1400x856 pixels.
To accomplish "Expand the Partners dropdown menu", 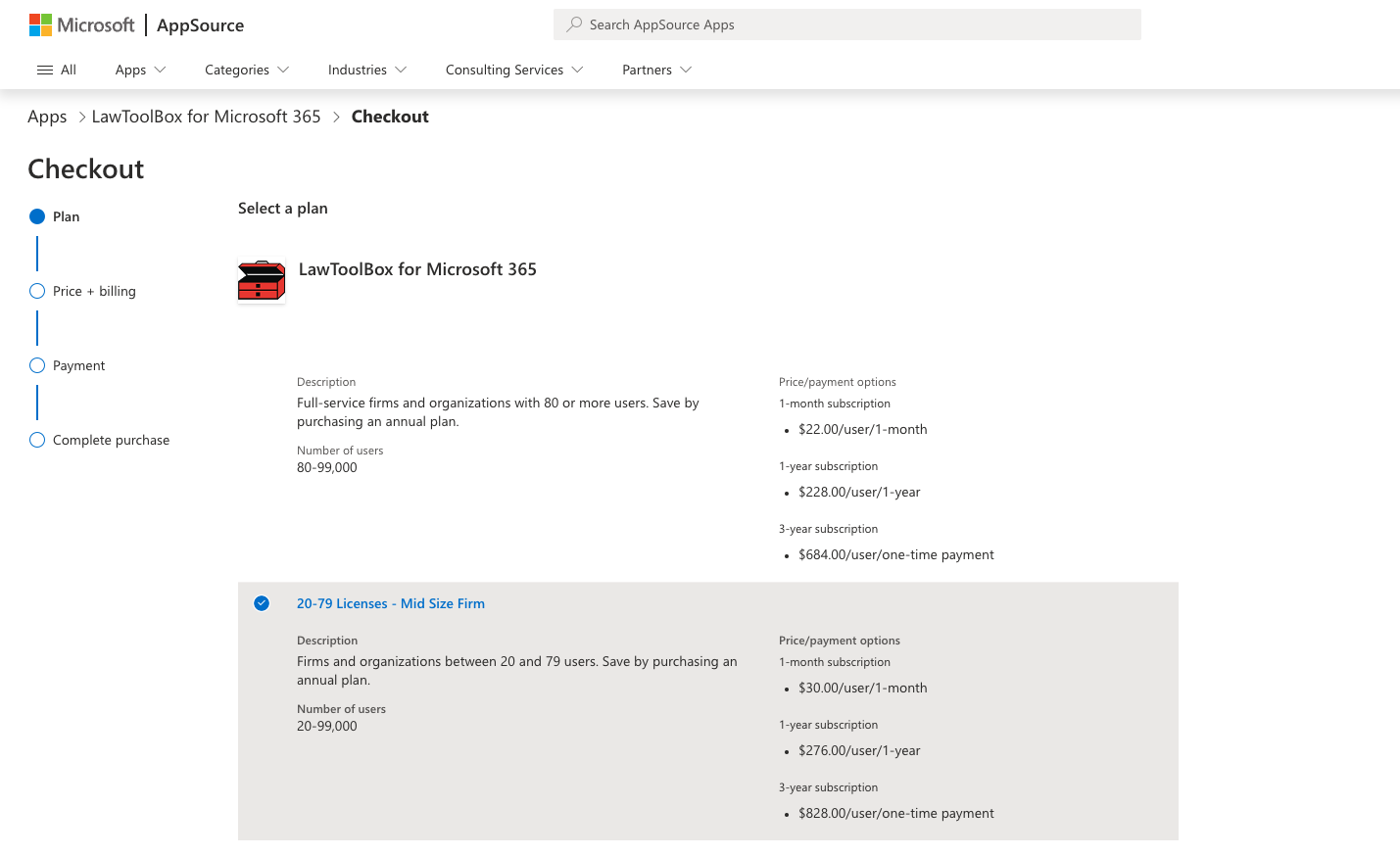I will coord(657,70).
